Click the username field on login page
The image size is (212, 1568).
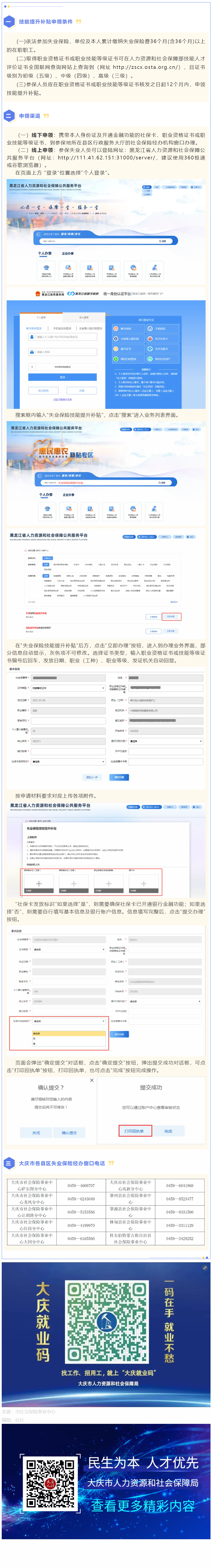click(x=63, y=337)
